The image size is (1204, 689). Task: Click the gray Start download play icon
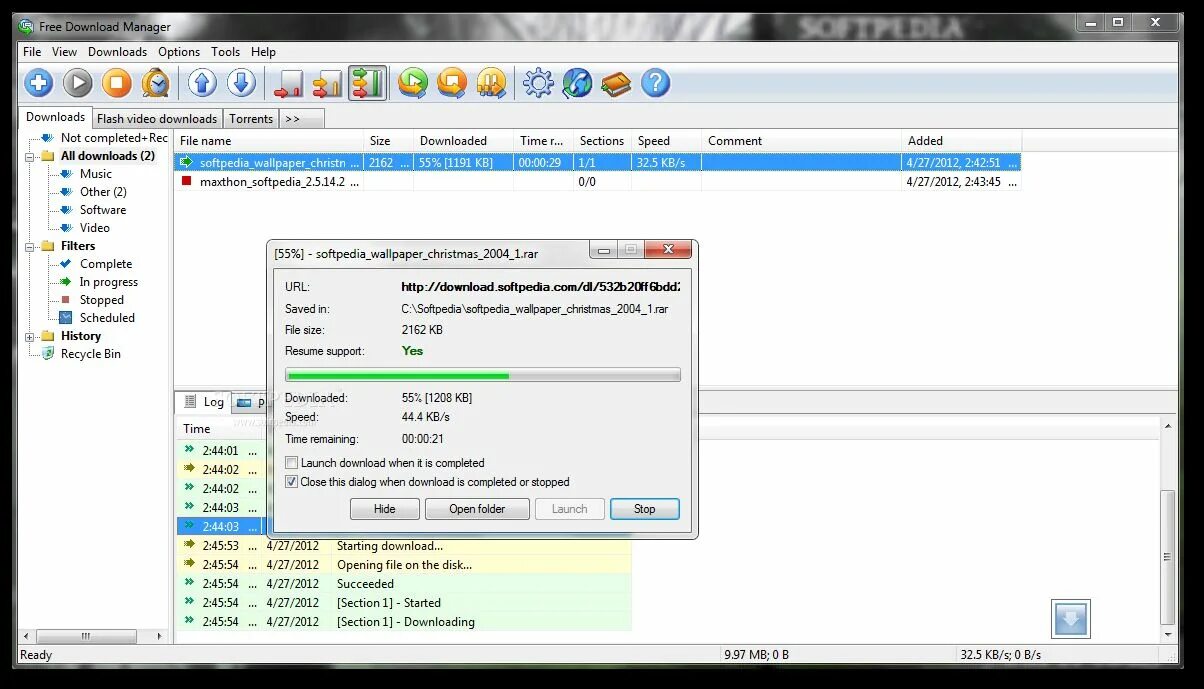78,83
